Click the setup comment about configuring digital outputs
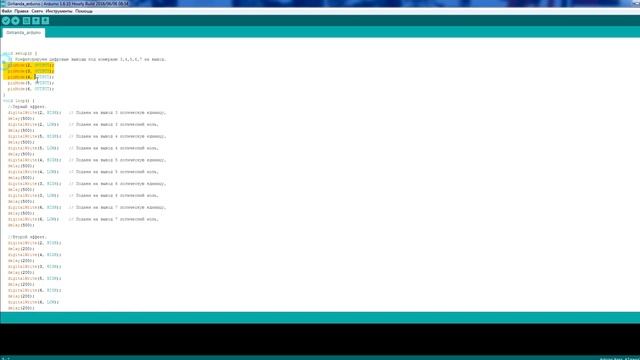The height and width of the screenshot is (360, 640). point(87,59)
